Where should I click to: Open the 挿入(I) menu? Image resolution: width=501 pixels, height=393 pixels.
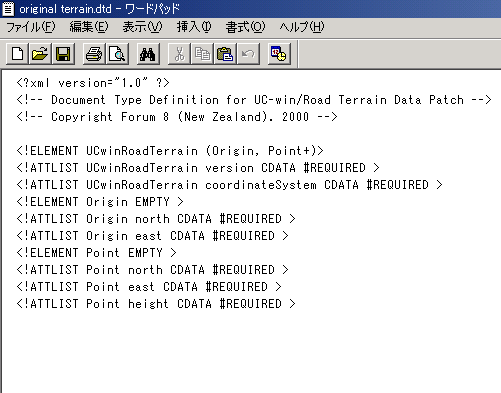coord(194,27)
